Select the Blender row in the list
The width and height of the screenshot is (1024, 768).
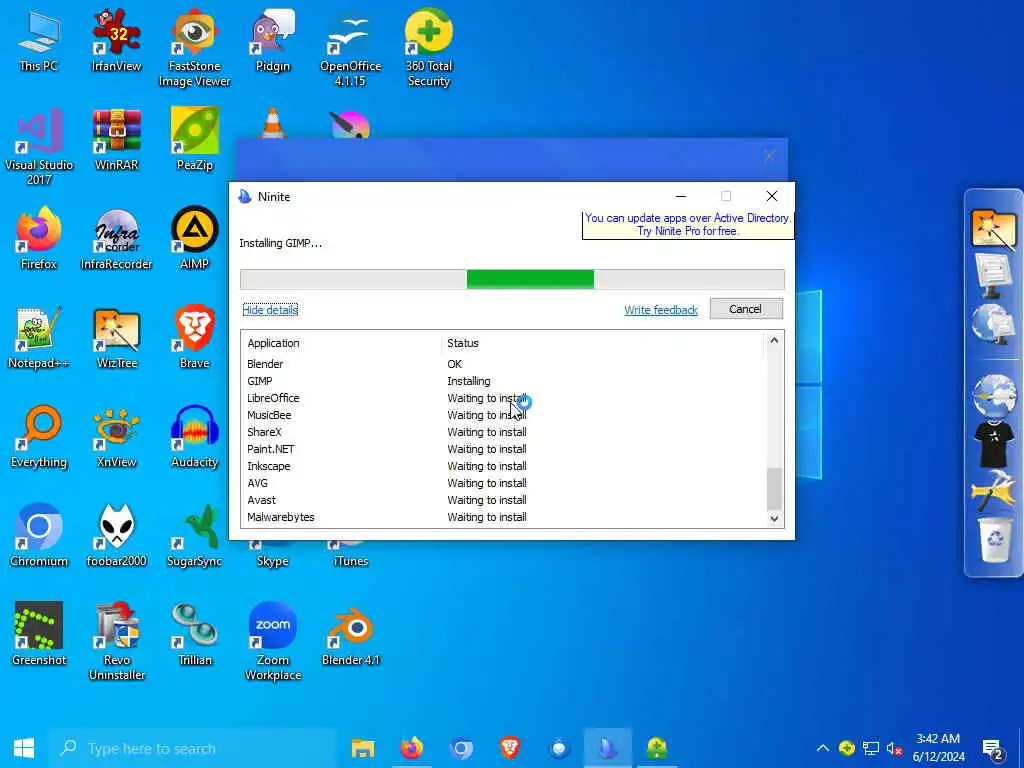click(x=503, y=364)
